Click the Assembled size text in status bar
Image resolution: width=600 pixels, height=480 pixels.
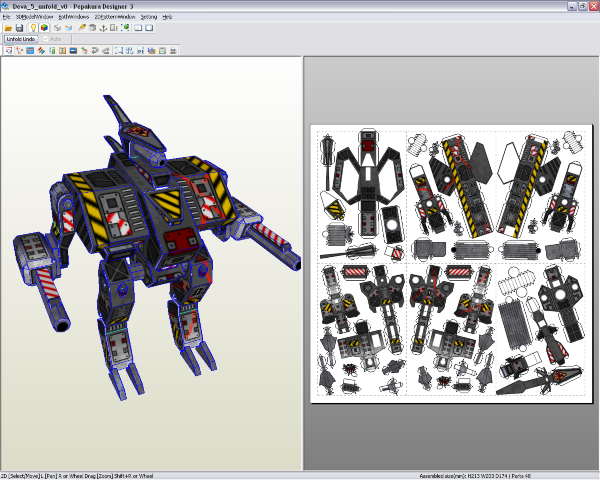[475, 476]
